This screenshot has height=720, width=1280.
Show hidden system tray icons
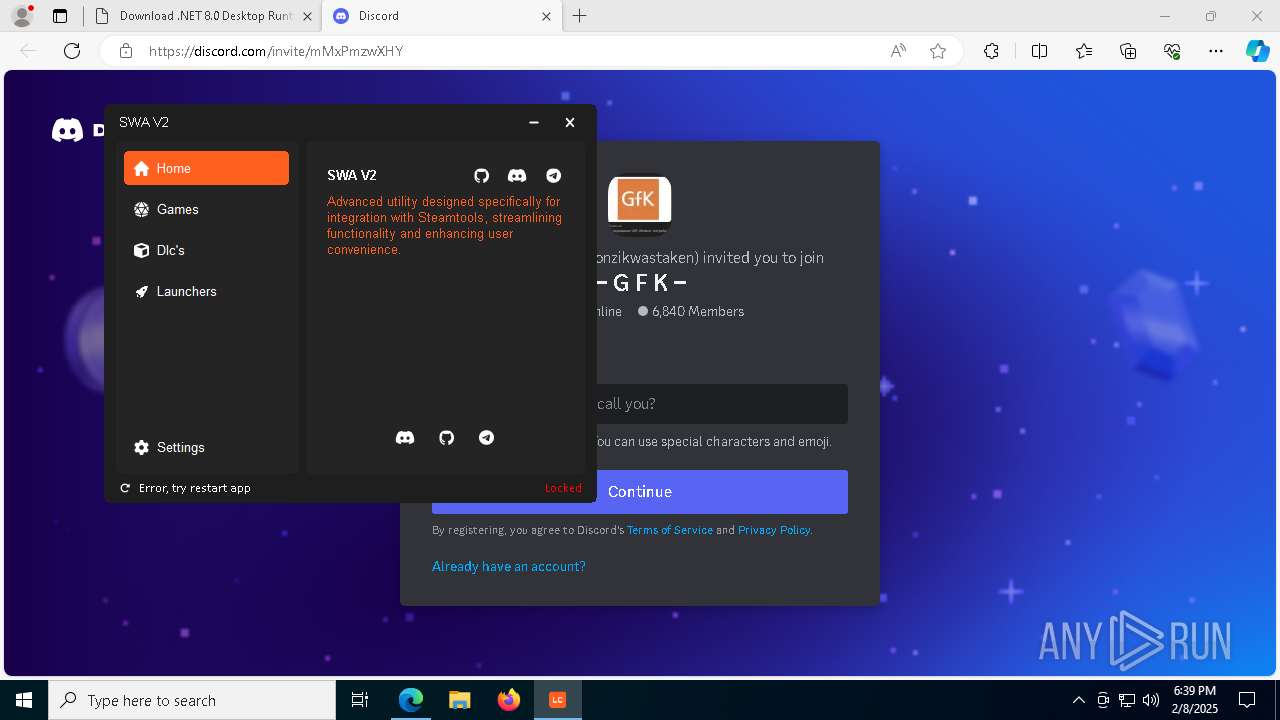pos(1079,700)
